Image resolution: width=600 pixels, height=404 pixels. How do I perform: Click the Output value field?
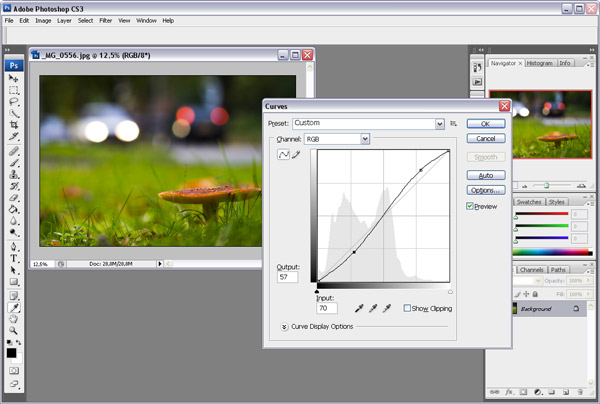[287, 277]
